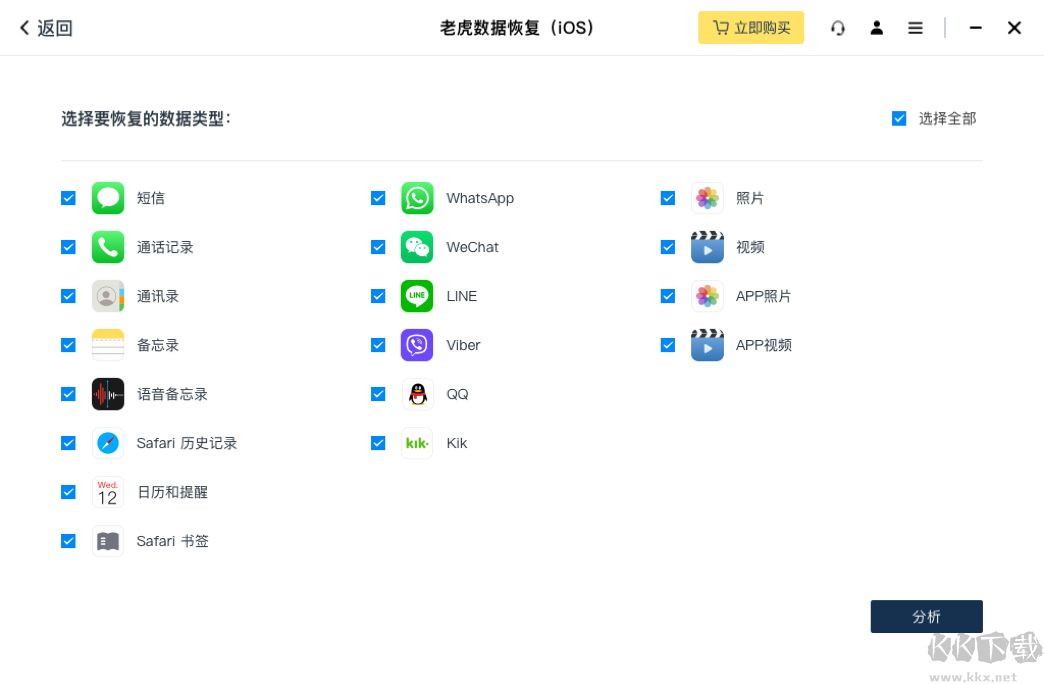Go back using 返回
Screen dimensions: 1044x684
(45, 27)
